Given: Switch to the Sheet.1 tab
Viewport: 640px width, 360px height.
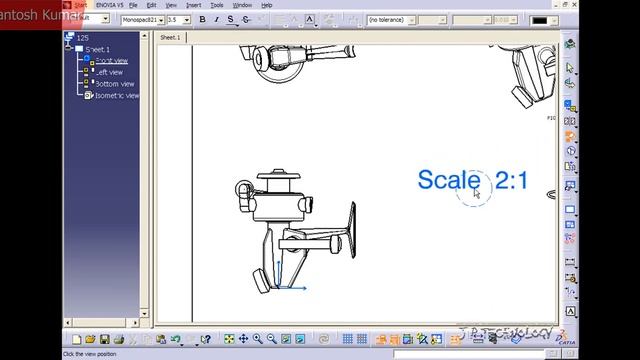Looking at the screenshot, I should (x=170, y=38).
